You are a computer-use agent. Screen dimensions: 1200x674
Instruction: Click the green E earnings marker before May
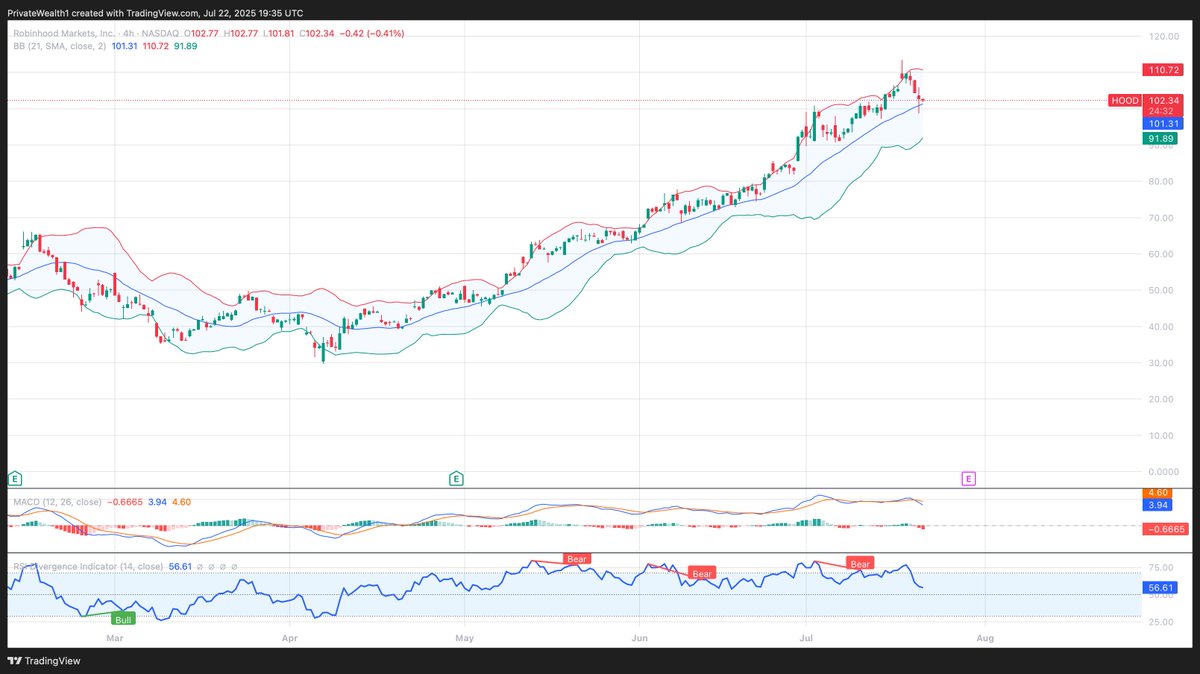[x=456, y=479]
